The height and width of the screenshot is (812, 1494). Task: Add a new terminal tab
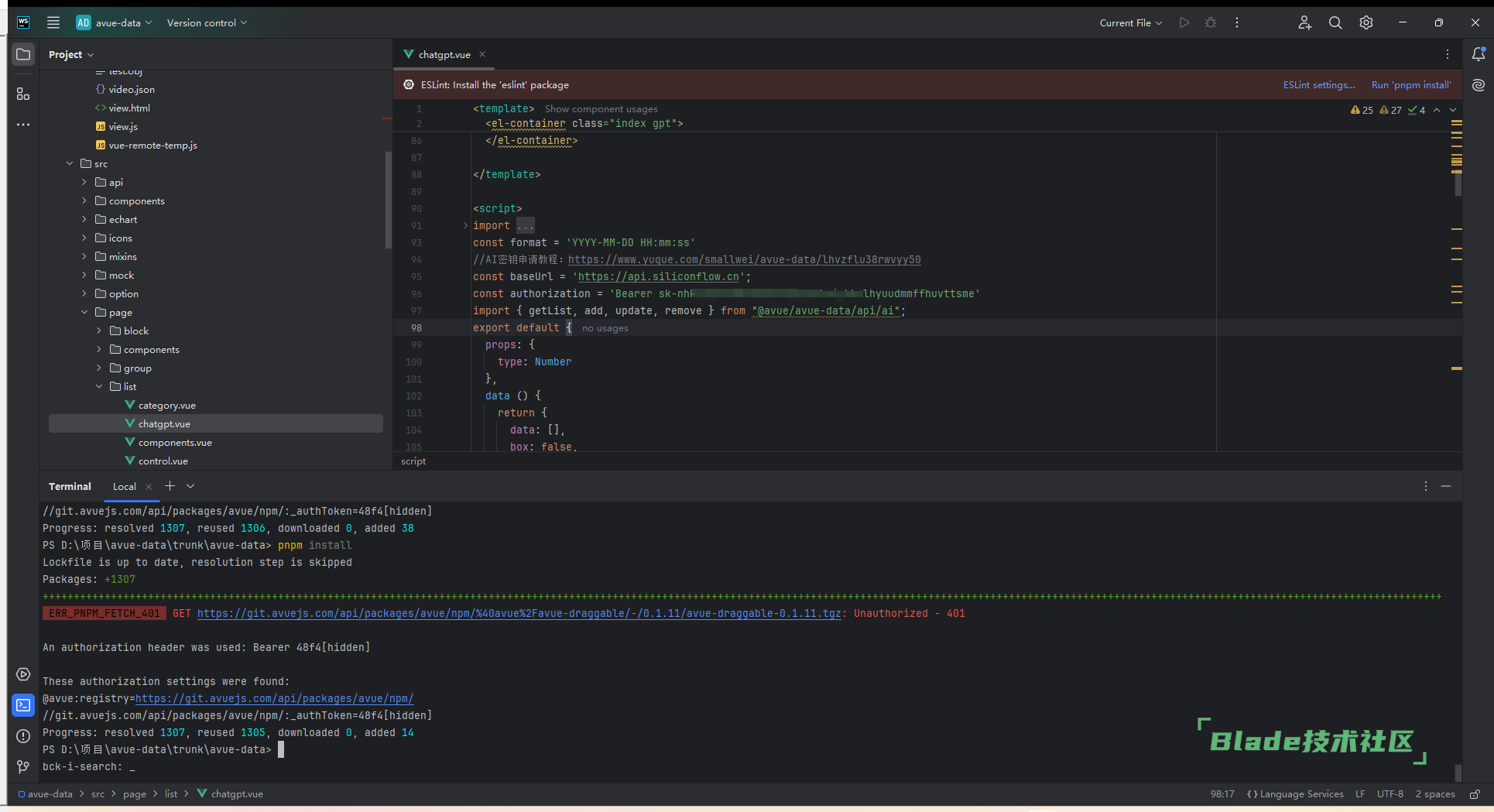tap(170, 486)
